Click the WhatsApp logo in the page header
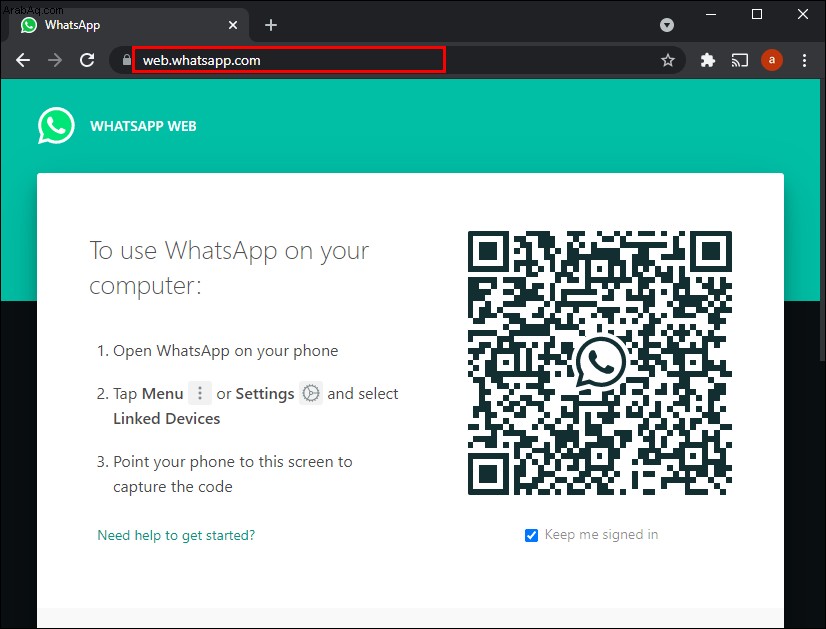 (x=56, y=125)
